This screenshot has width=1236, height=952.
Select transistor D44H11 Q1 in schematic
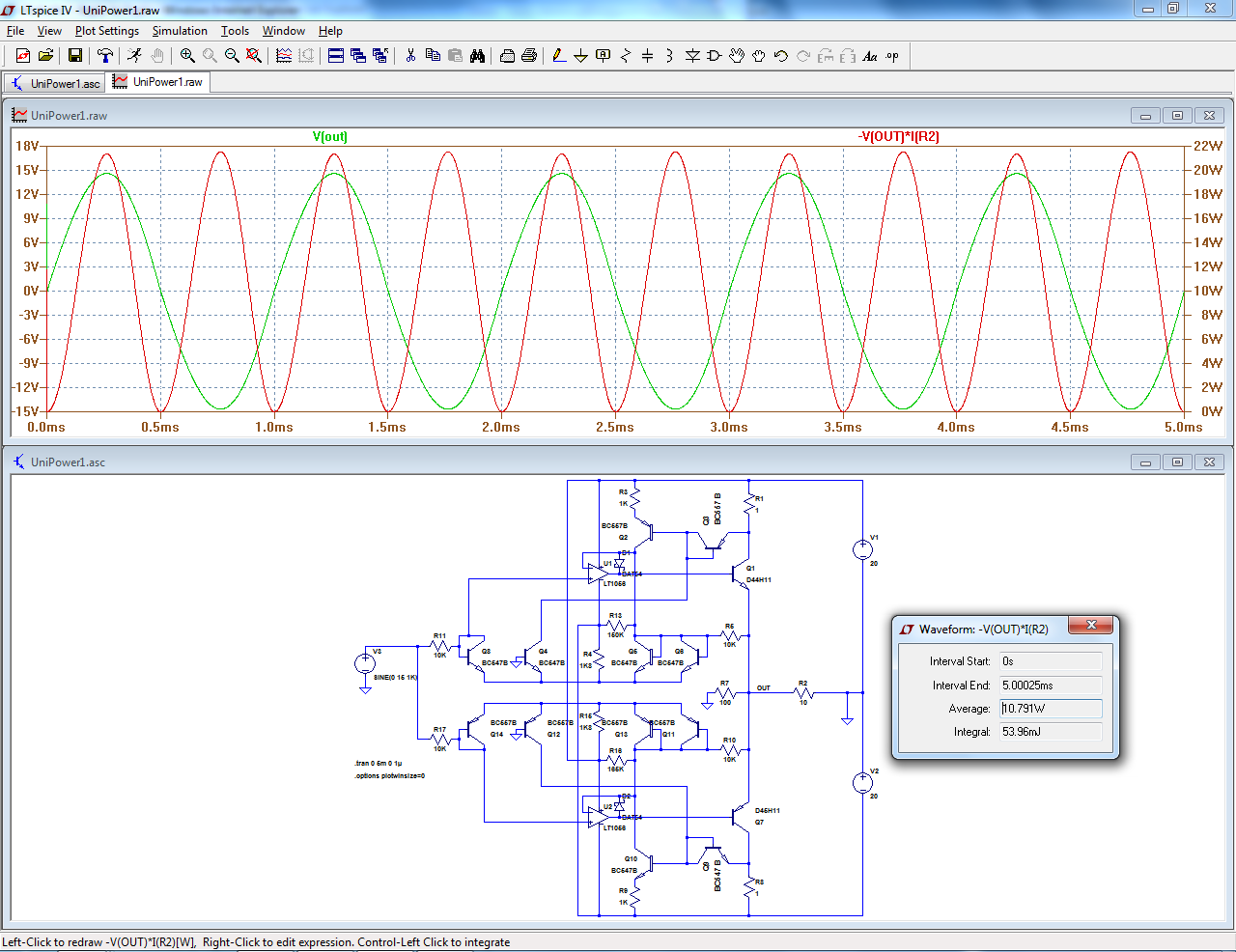741,574
